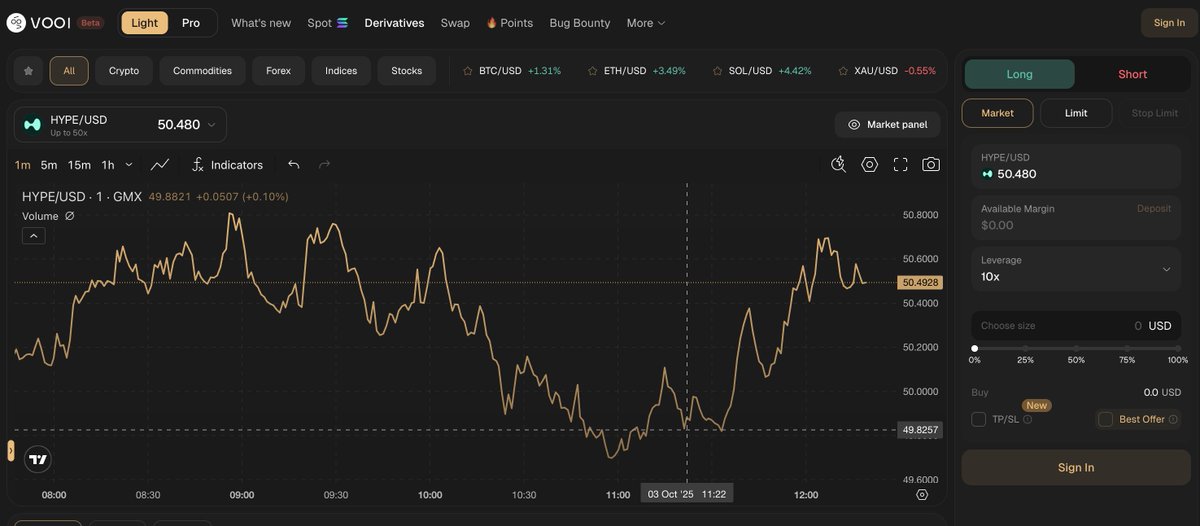
Task: Expand 1h timeframe dropdown chevron
Action: [x=130, y=165]
